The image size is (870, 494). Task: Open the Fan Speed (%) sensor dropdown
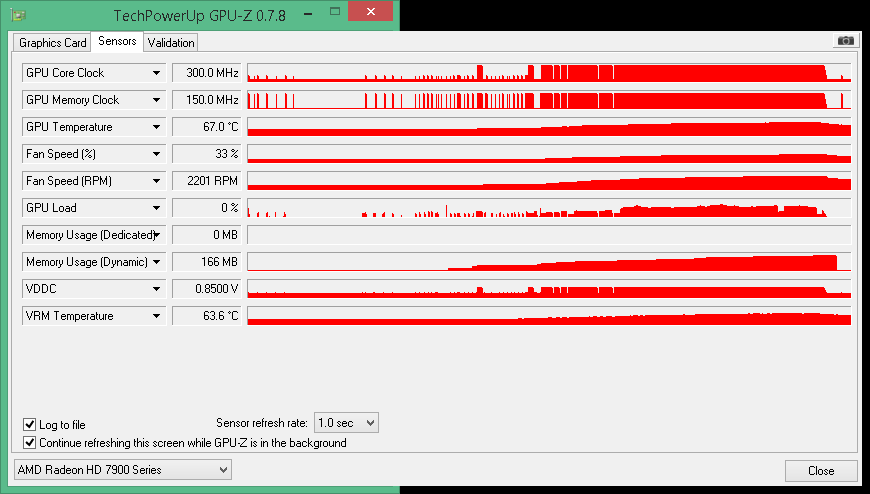coord(94,154)
